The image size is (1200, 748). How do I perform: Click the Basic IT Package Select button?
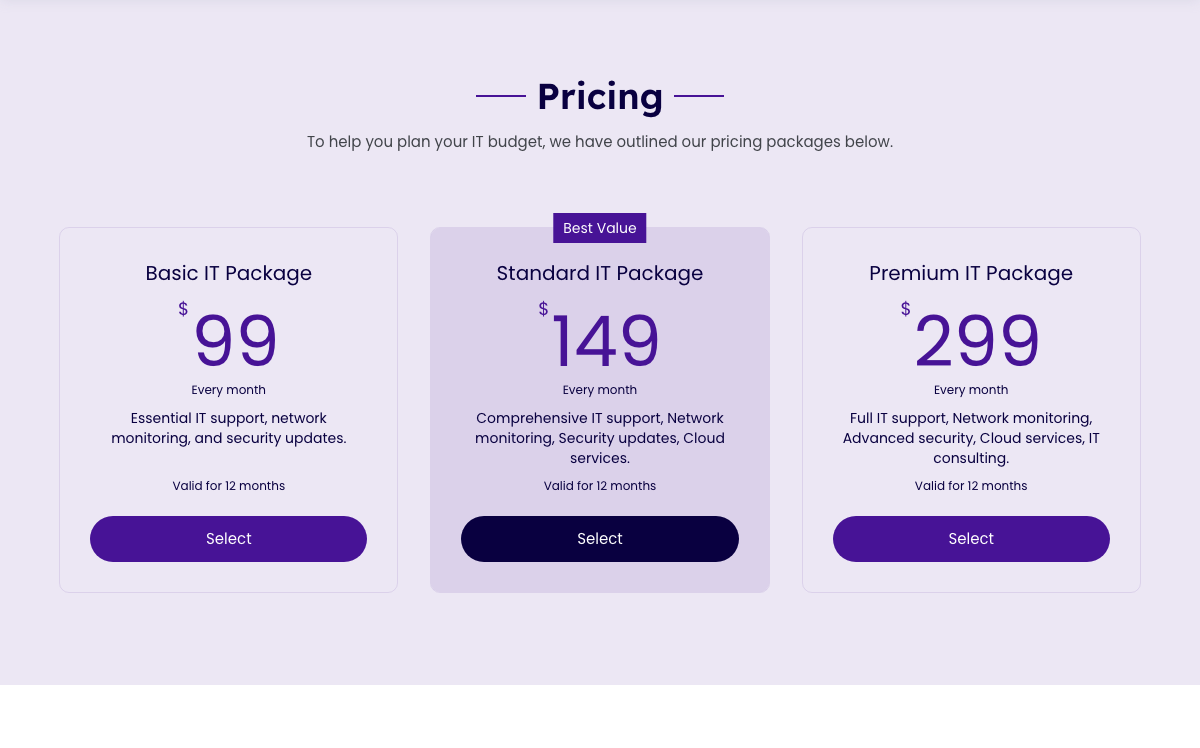click(228, 538)
